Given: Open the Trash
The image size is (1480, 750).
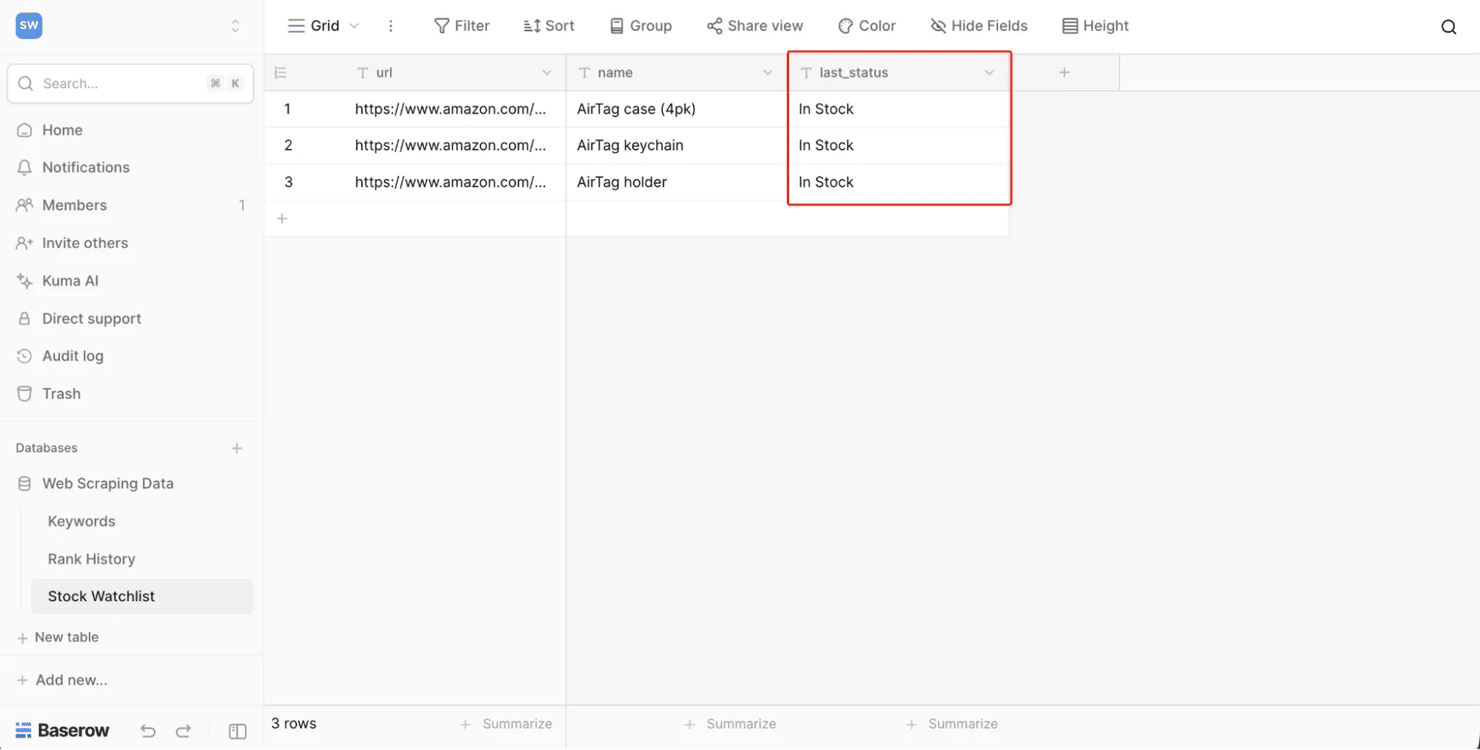Looking at the screenshot, I should [x=61, y=394].
